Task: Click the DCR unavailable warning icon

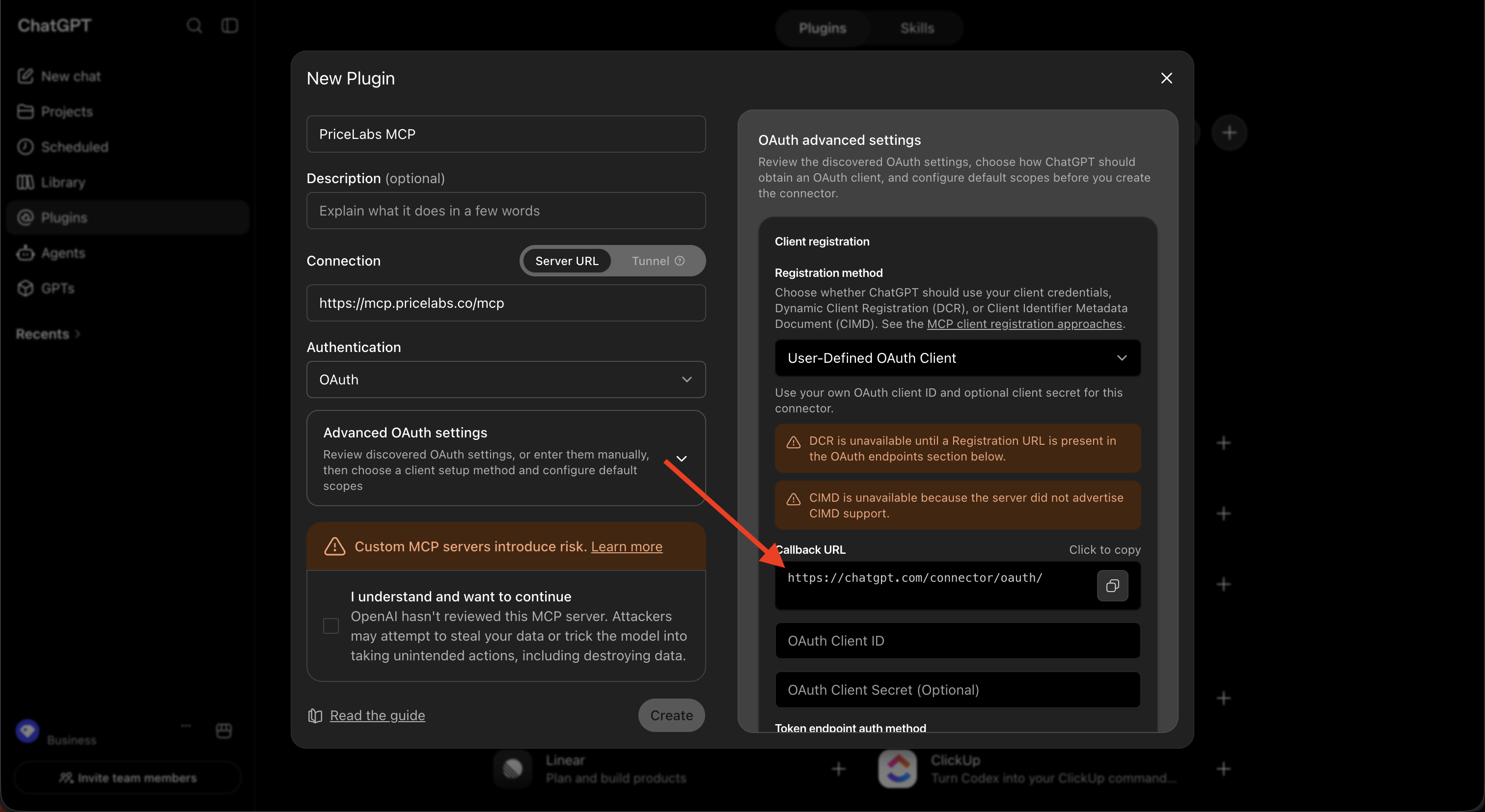Action: point(793,442)
